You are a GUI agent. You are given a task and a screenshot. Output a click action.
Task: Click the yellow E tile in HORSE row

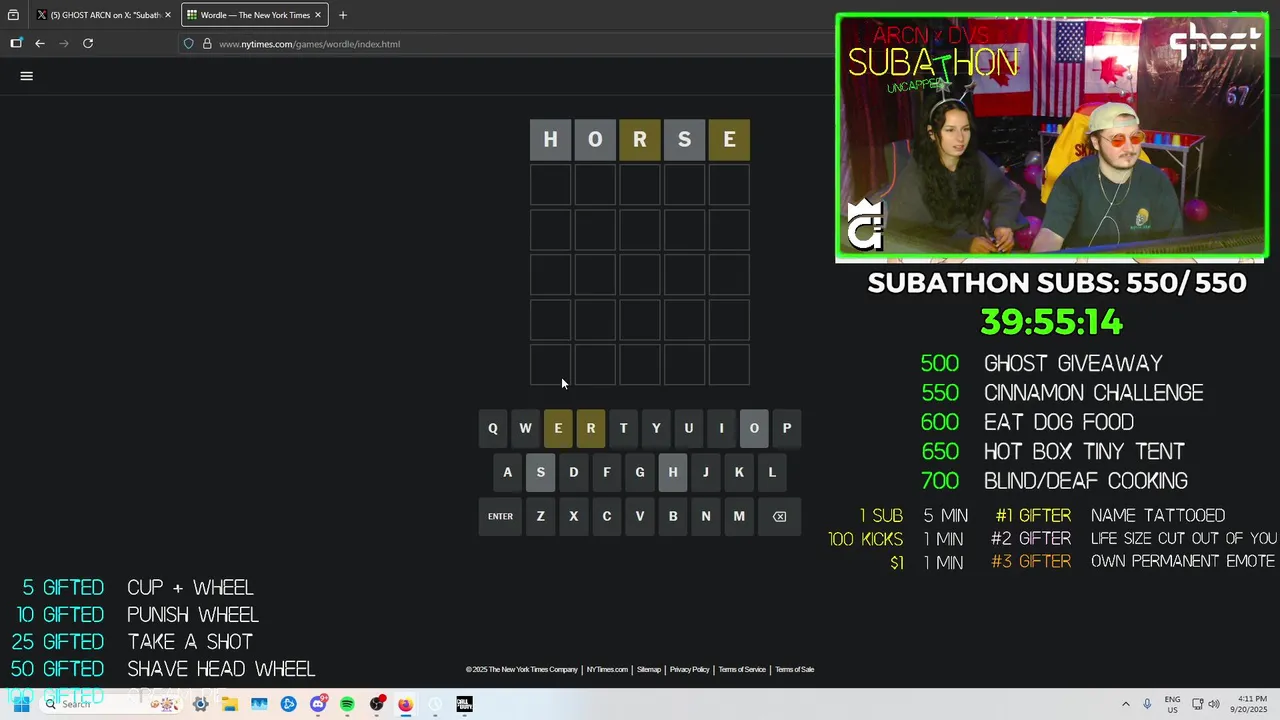coord(729,140)
